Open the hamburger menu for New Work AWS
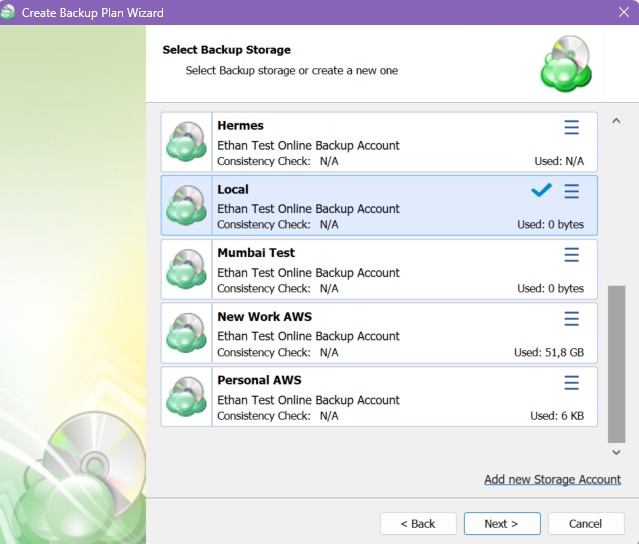Viewport: 639px width, 544px height. coord(572,319)
